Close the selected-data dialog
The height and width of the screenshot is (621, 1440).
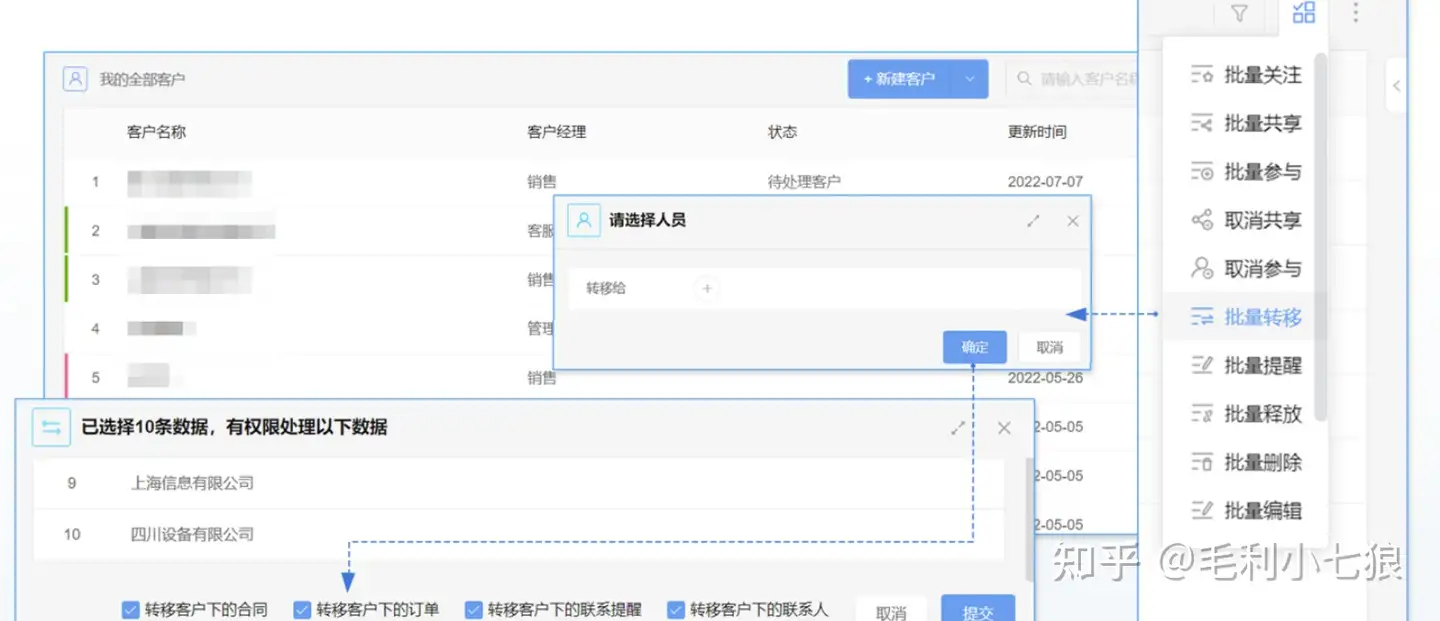[x=1004, y=428]
